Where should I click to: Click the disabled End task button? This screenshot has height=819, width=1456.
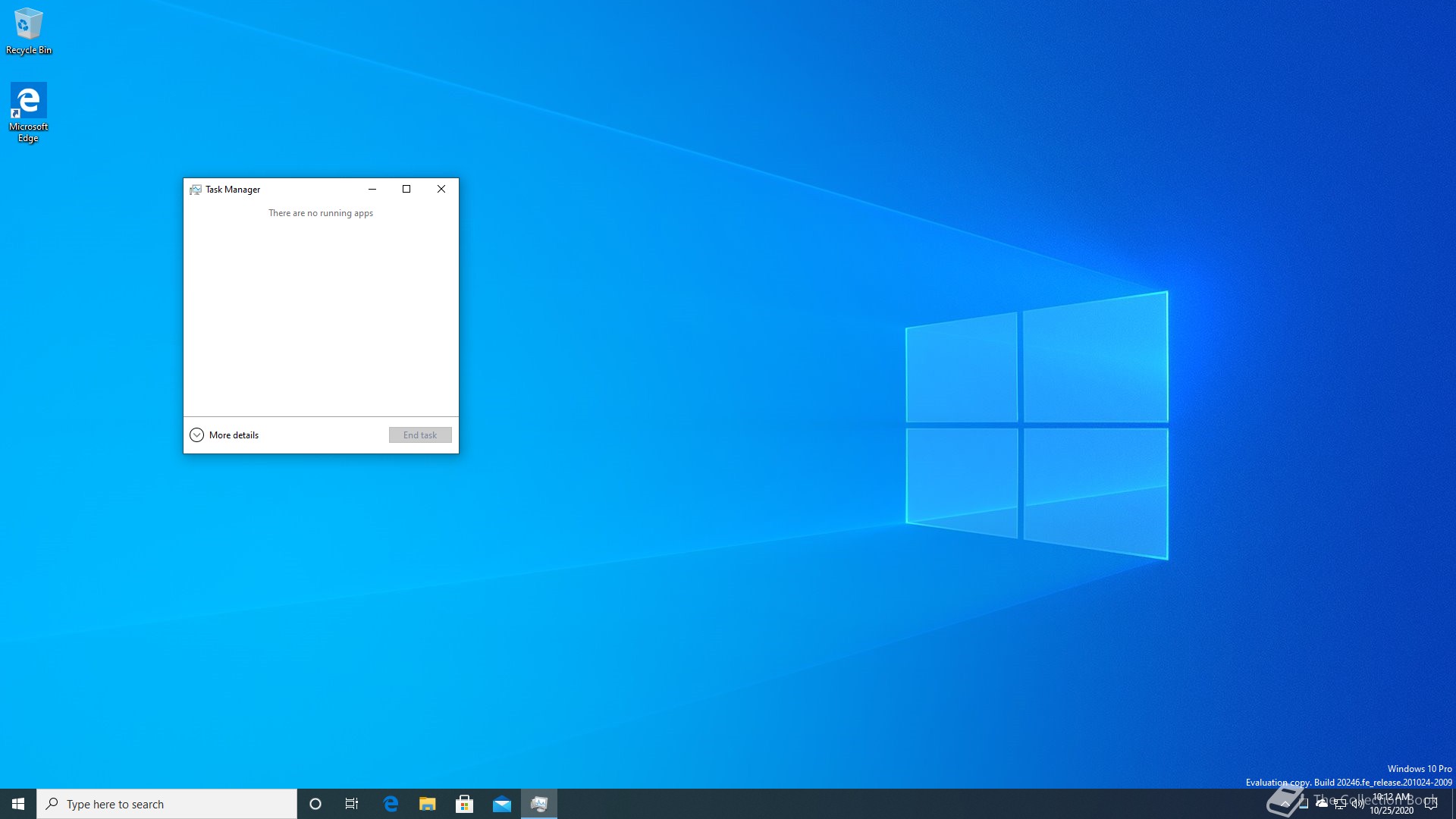point(420,435)
